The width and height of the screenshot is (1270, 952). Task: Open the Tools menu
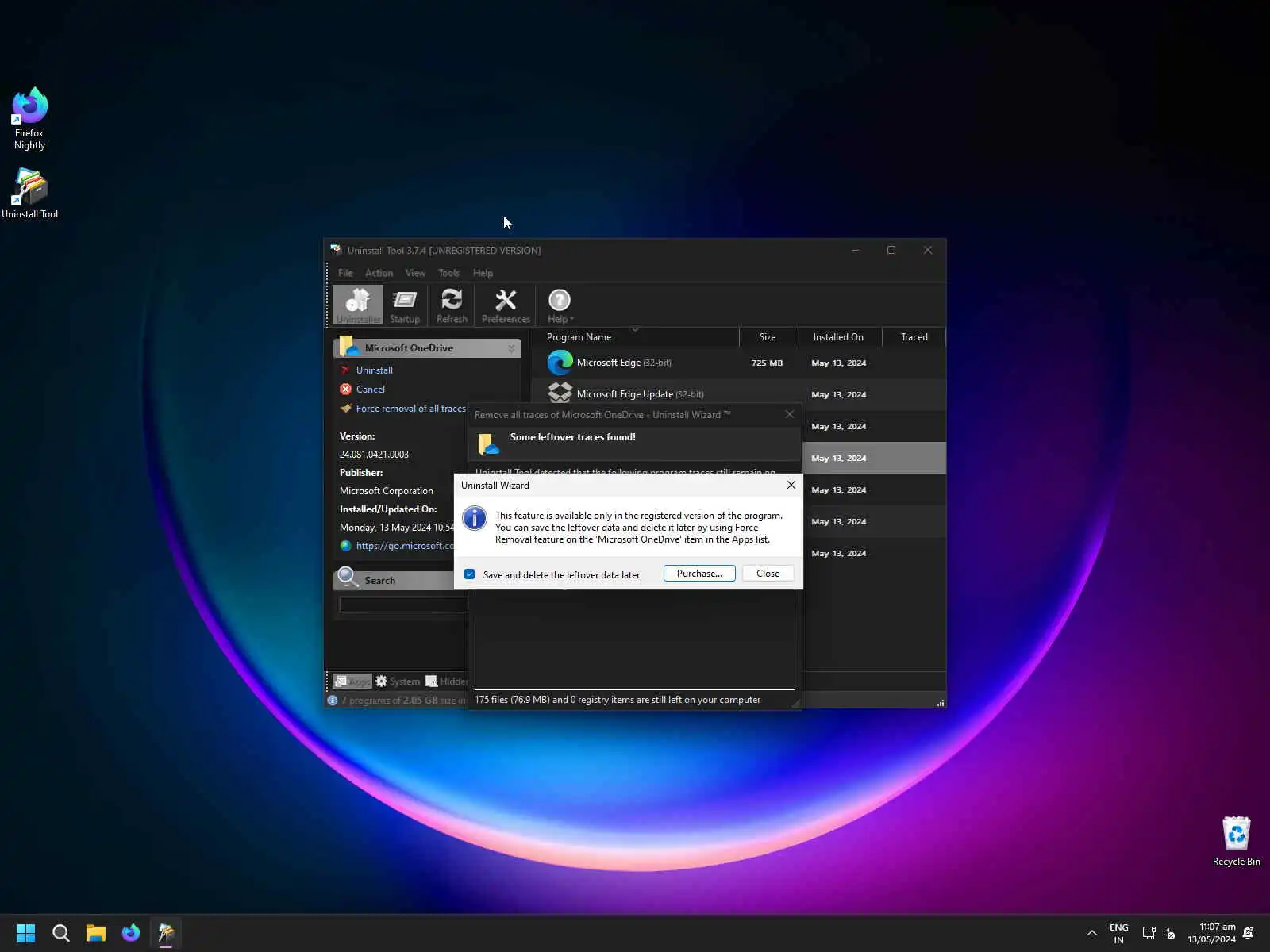(448, 273)
